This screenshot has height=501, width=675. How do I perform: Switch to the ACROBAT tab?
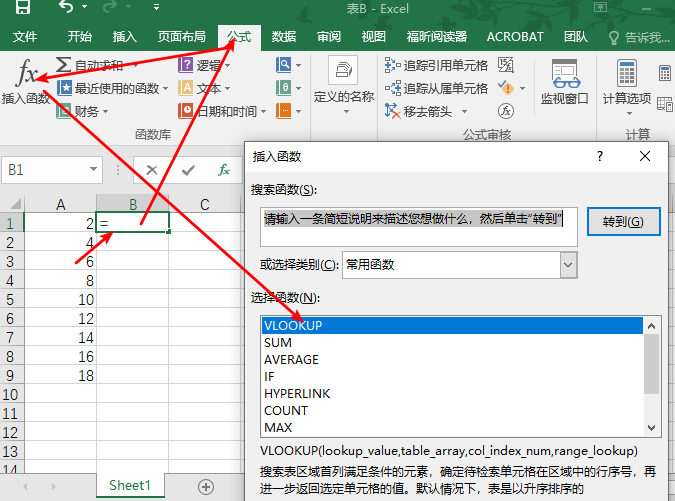pos(515,37)
